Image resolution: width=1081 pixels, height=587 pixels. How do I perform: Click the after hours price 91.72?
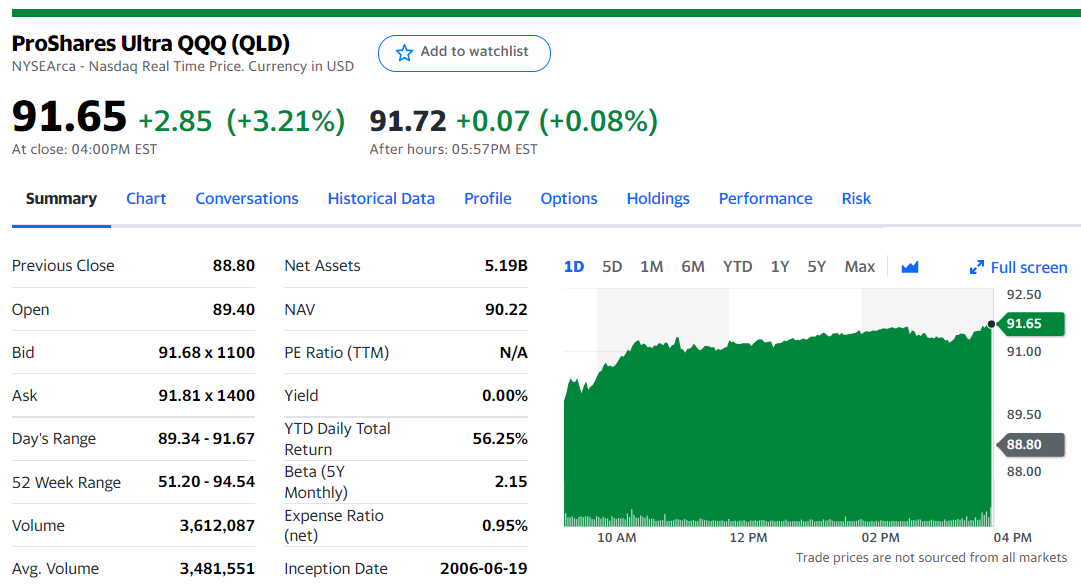(408, 121)
